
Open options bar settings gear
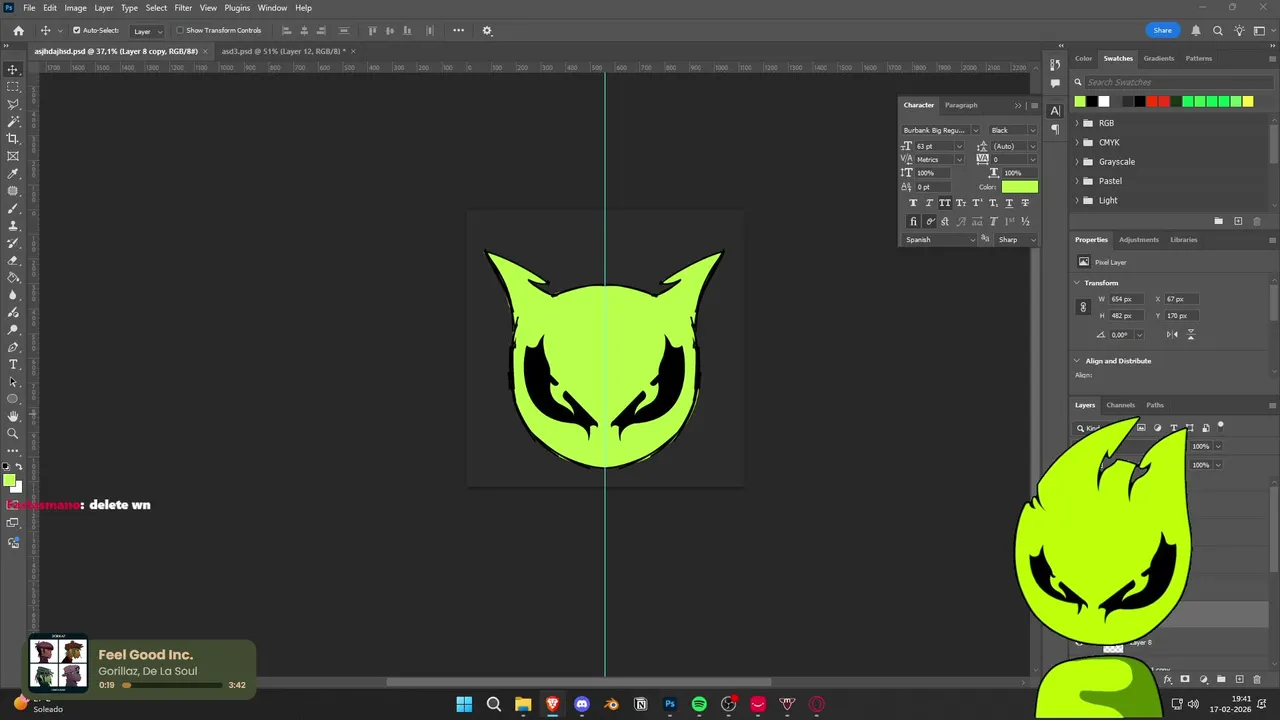click(487, 30)
